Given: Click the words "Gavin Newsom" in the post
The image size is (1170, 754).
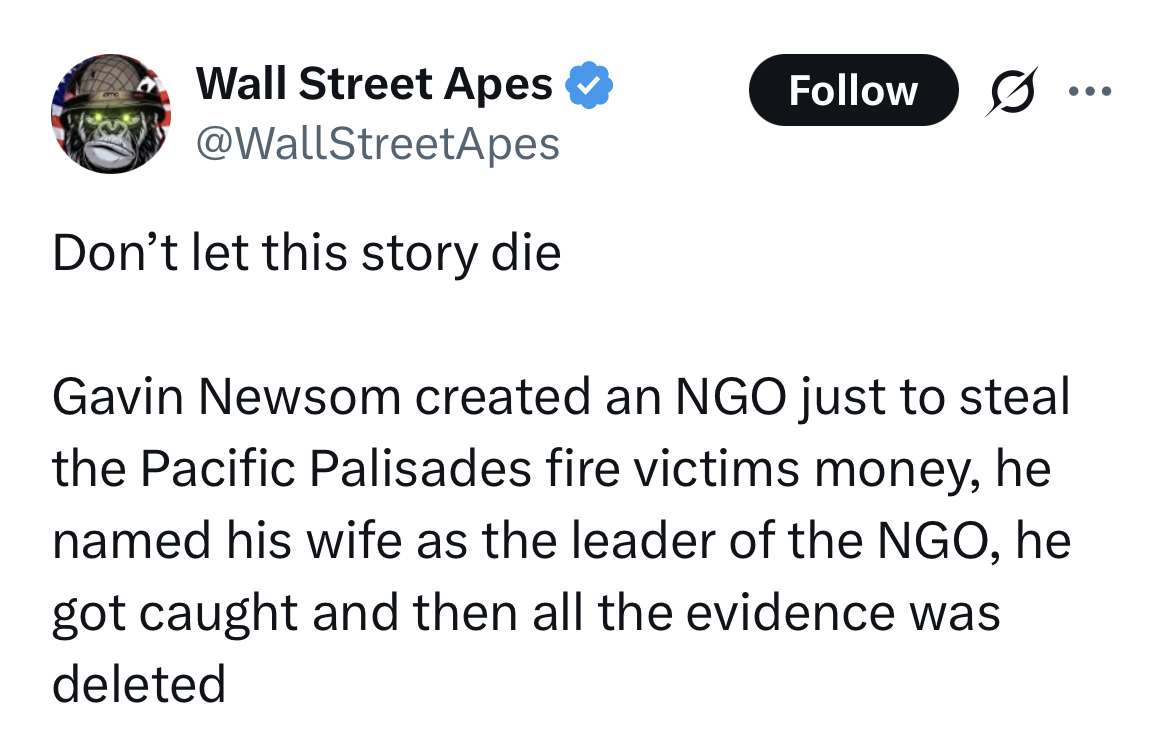Looking at the screenshot, I should point(226,398).
